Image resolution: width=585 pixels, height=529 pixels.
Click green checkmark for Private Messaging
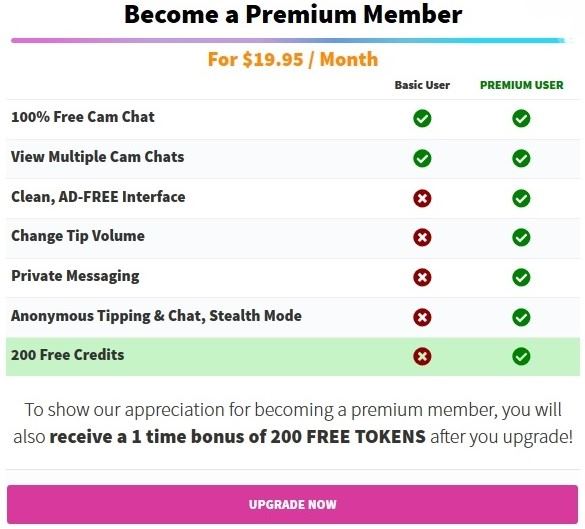tap(521, 278)
